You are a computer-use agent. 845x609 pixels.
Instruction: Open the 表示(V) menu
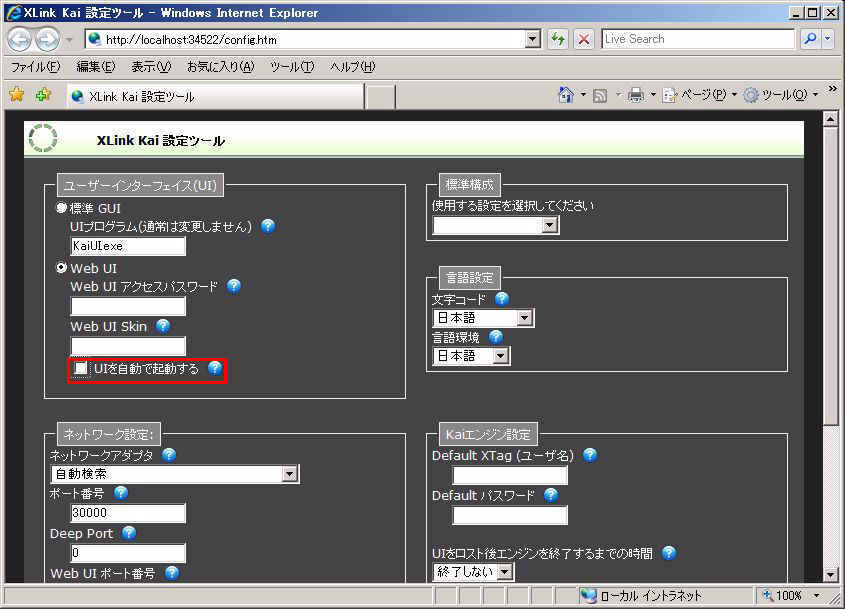point(151,67)
